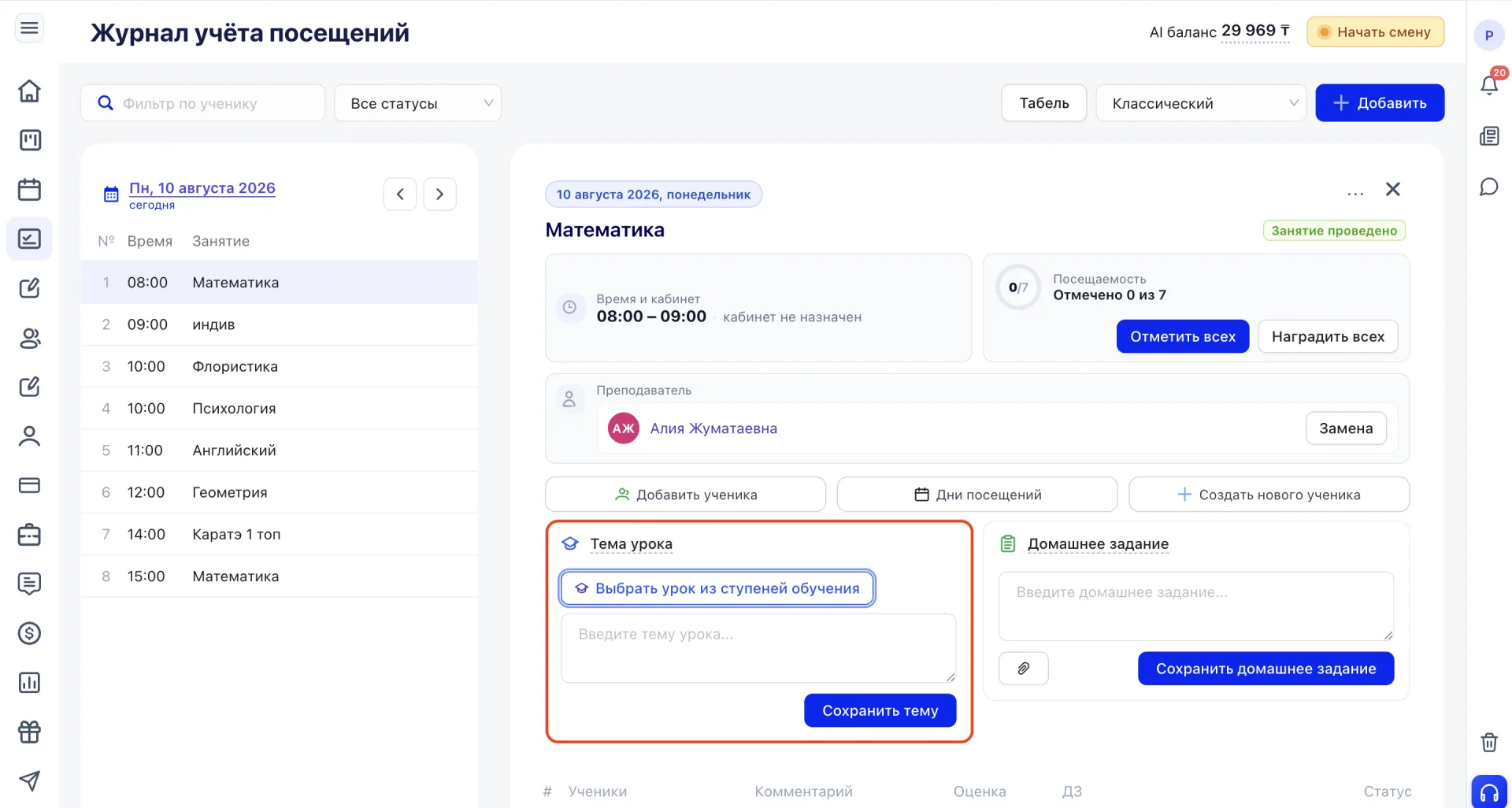Screen dimensions: 1512x808
Task: Click the AI balance 29 969 amount
Action: click(1255, 32)
